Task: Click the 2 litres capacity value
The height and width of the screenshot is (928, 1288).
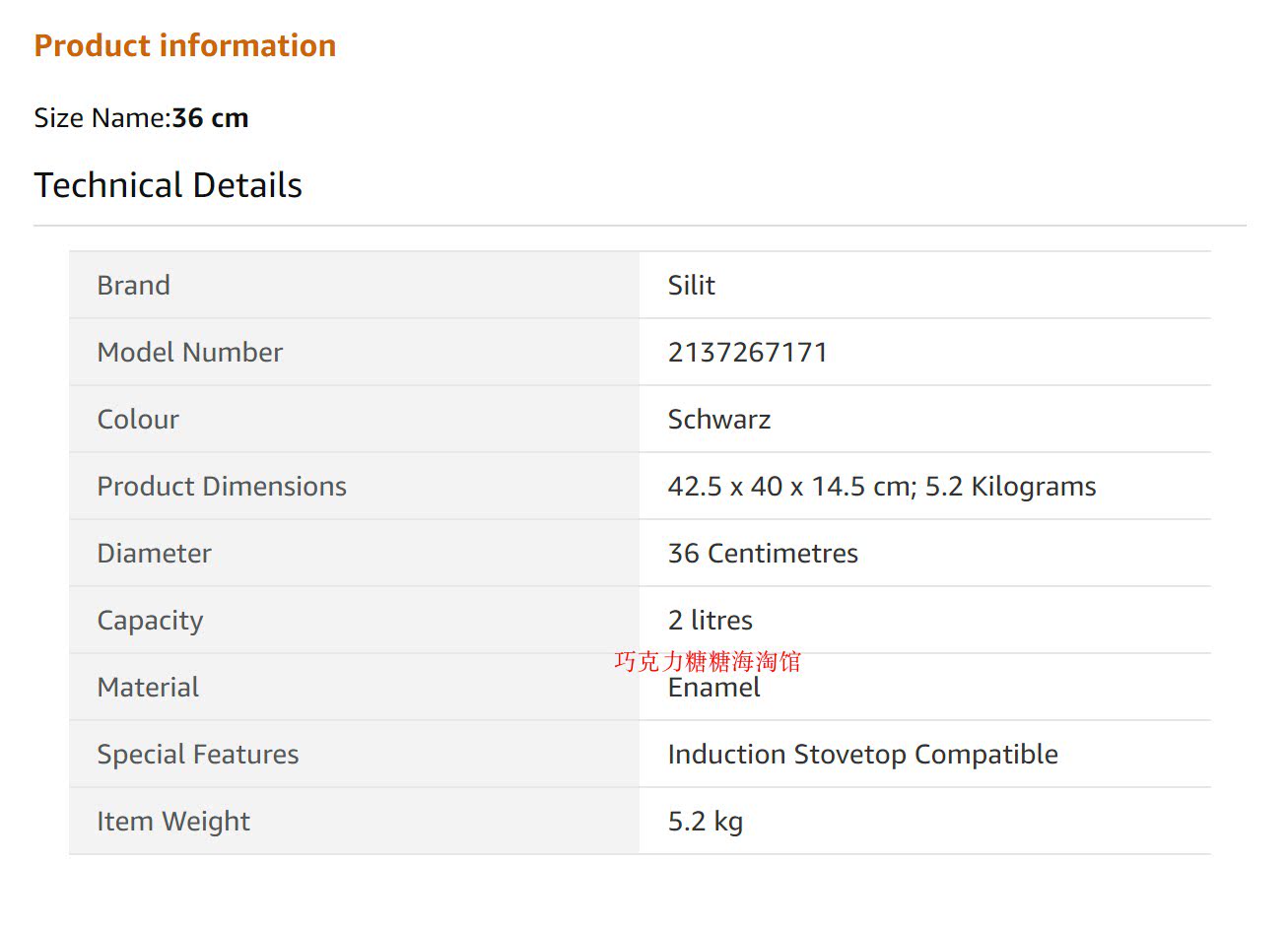Action: click(710, 621)
